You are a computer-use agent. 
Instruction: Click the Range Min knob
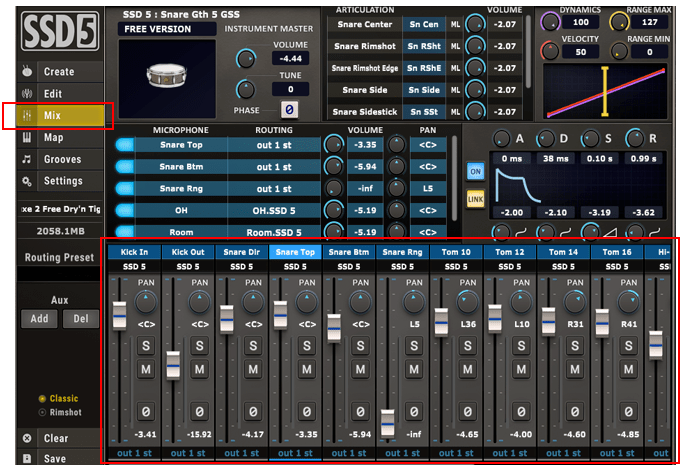click(619, 51)
